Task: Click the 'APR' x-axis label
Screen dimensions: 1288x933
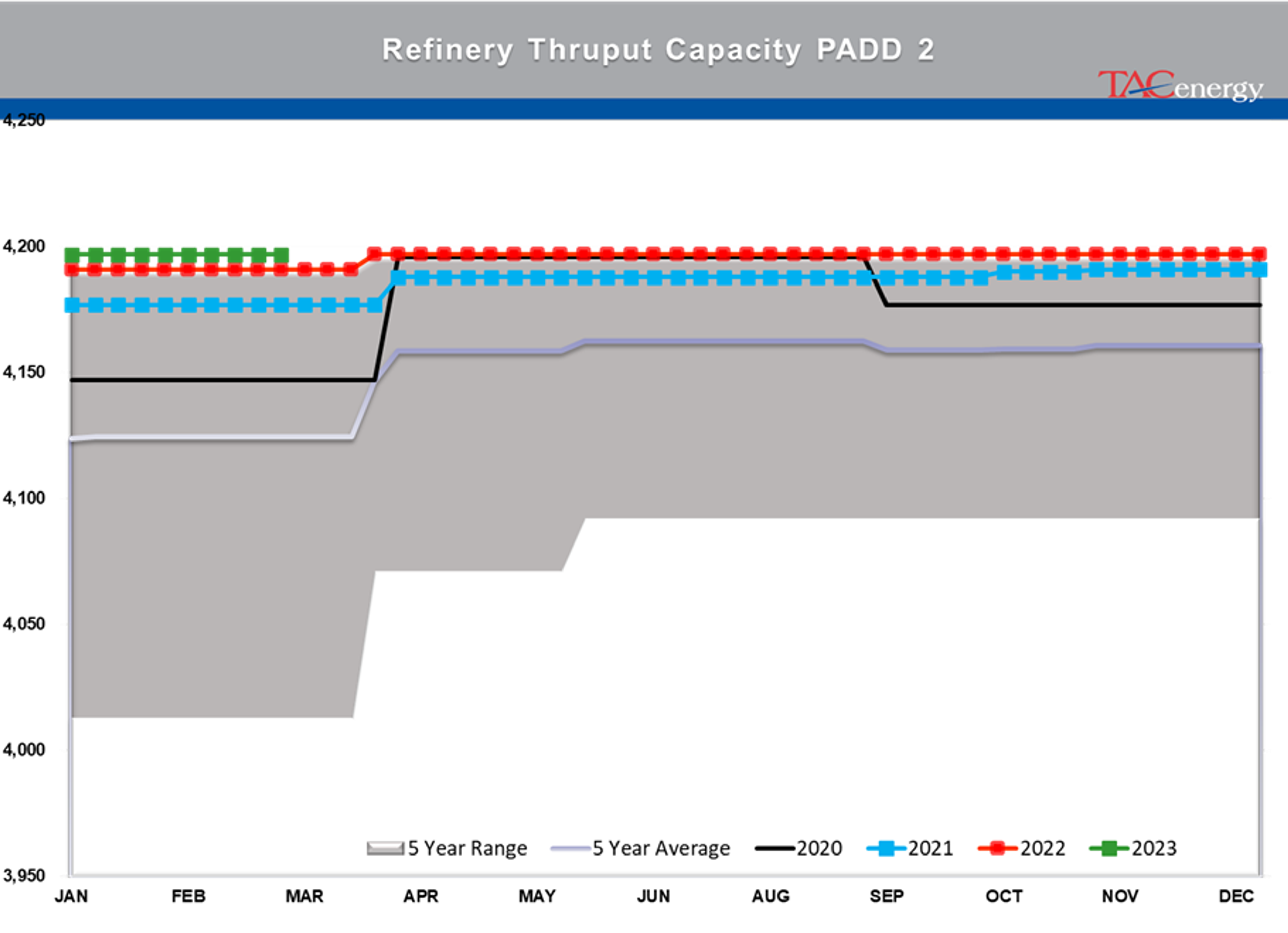Action: [x=421, y=897]
